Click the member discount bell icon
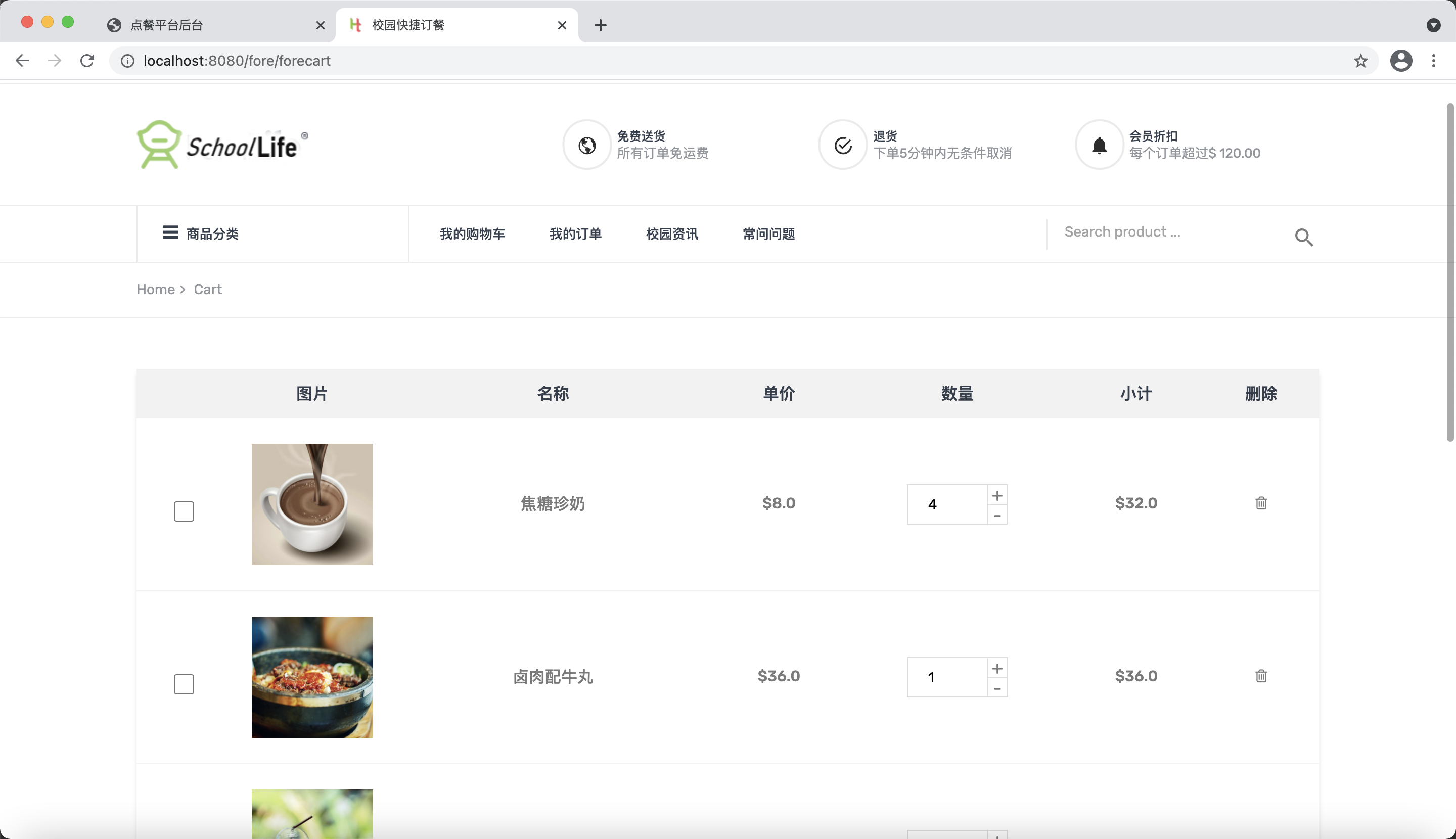Image resolution: width=1456 pixels, height=839 pixels. pos(1099,145)
